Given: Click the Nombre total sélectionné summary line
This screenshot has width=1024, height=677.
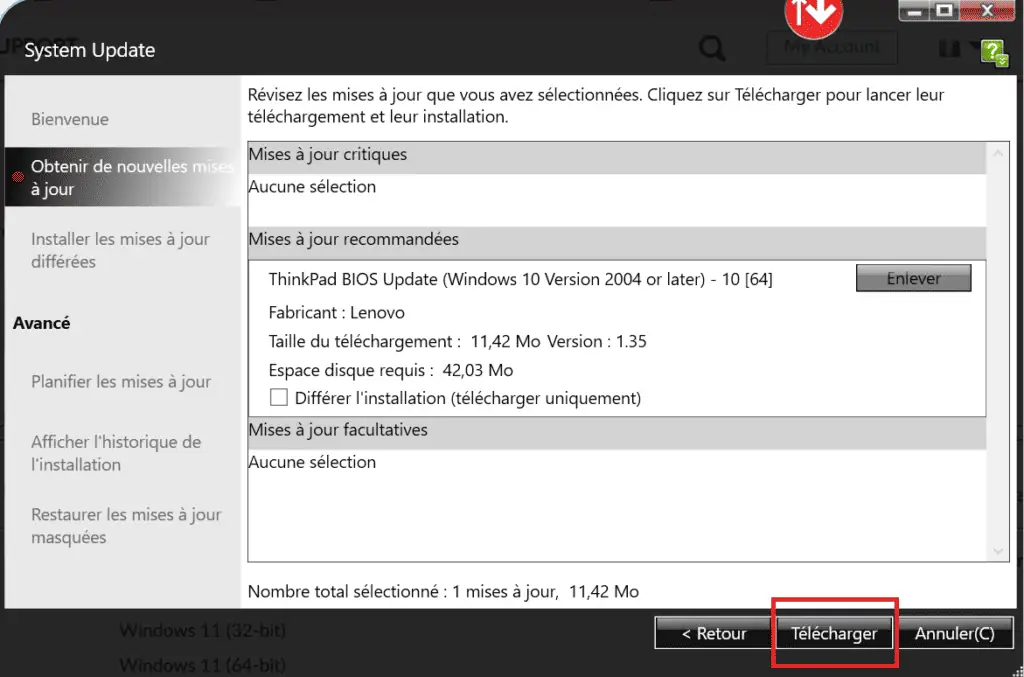Looking at the screenshot, I should pyautogui.click(x=443, y=591).
